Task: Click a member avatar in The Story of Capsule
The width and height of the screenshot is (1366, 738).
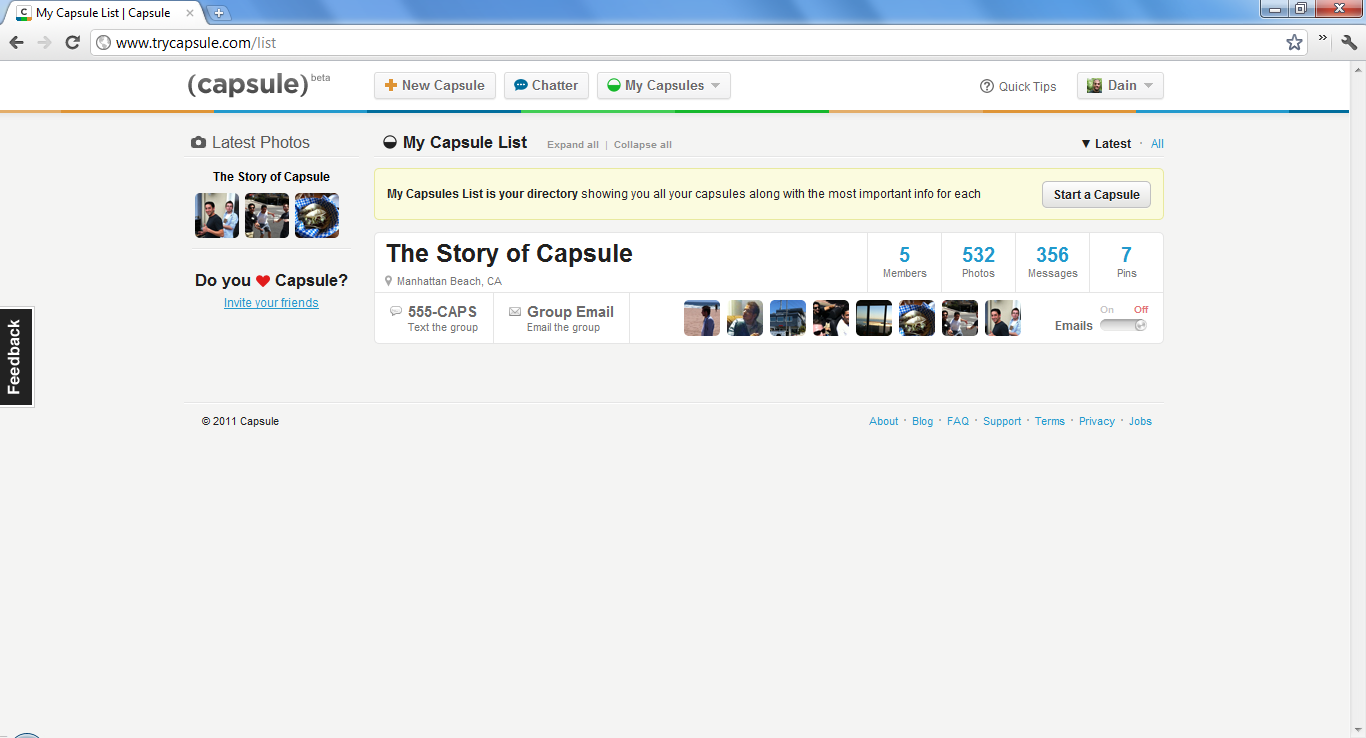Action: [x=702, y=317]
